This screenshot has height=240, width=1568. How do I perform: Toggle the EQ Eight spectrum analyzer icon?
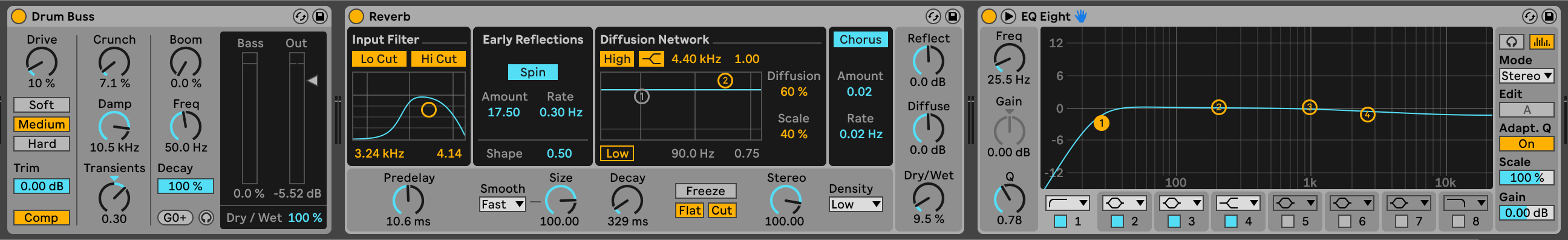1542,42
